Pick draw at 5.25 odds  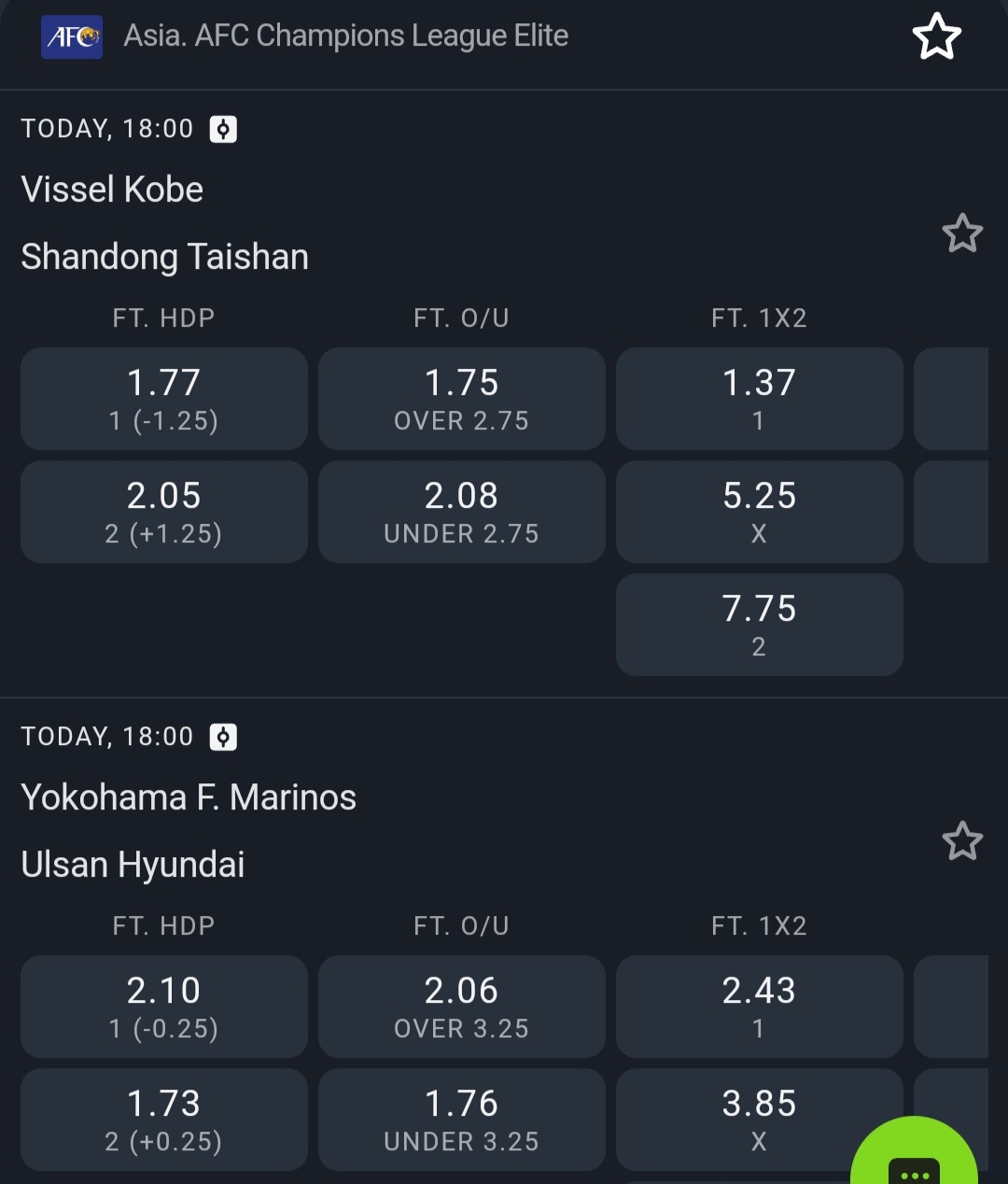[759, 512]
